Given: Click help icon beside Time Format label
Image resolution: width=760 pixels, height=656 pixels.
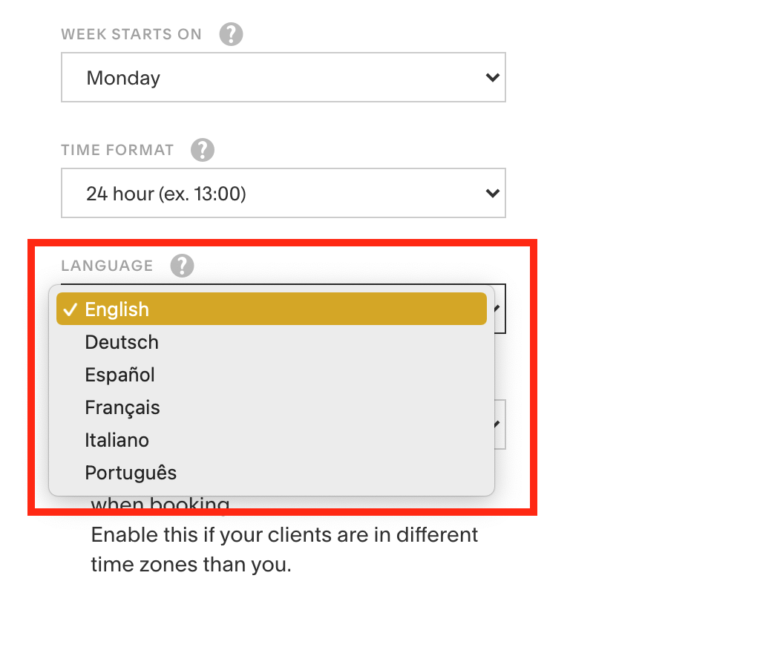Looking at the screenshot, I should [x=202, y=150].
